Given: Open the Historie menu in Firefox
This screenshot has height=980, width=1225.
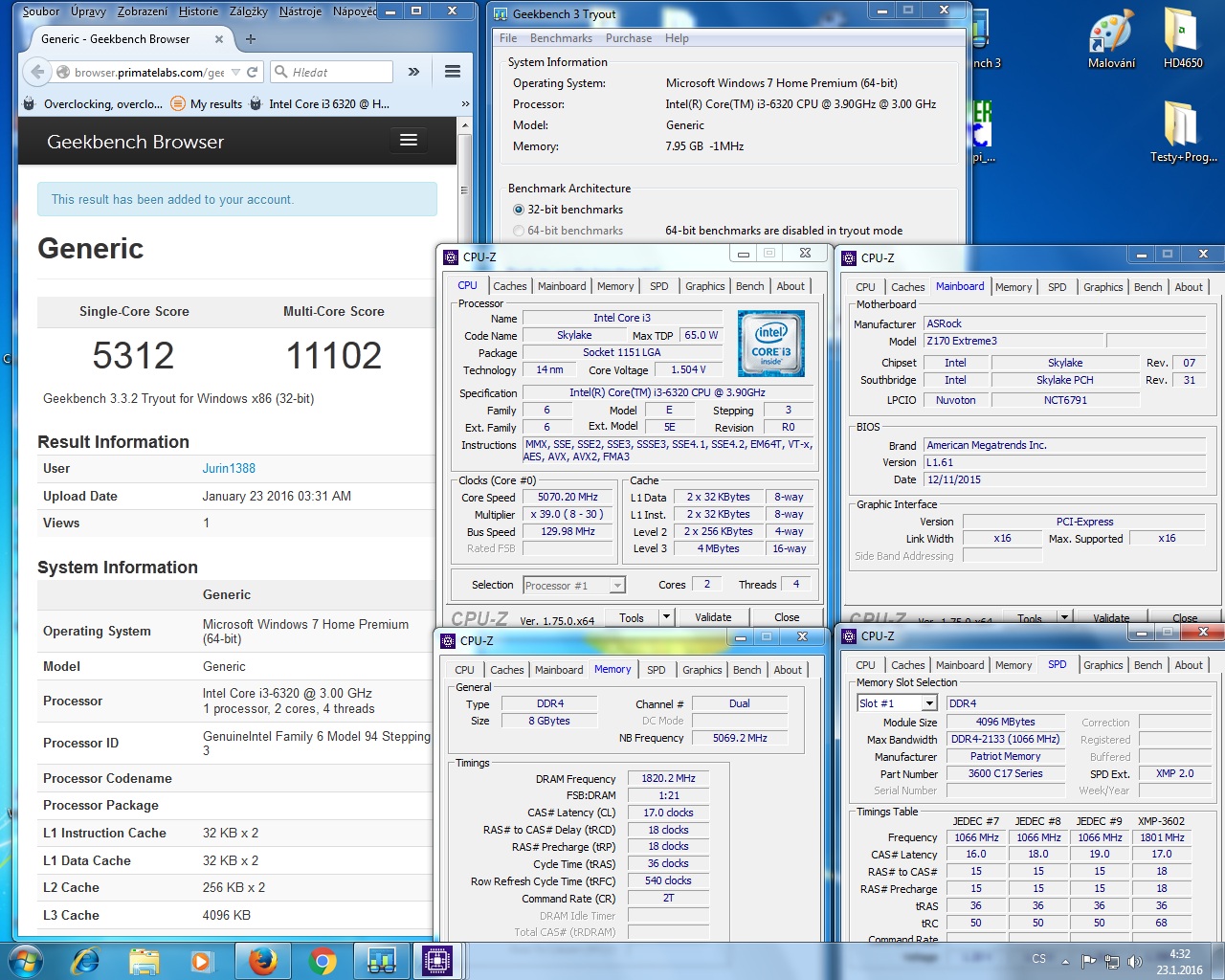Looking at the screenshot, I should (198, 11).
